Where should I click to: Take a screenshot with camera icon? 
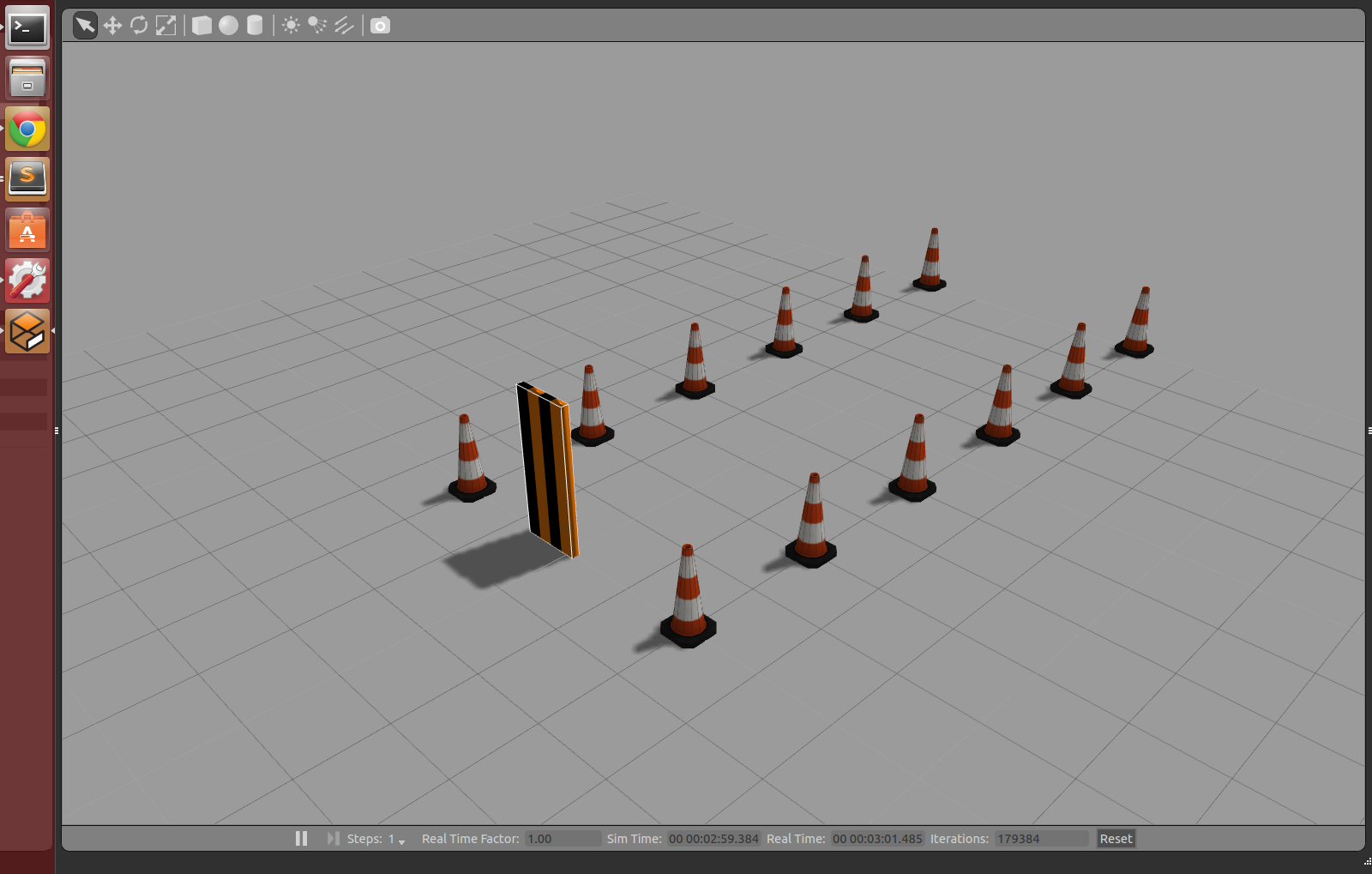coord(380,26)
